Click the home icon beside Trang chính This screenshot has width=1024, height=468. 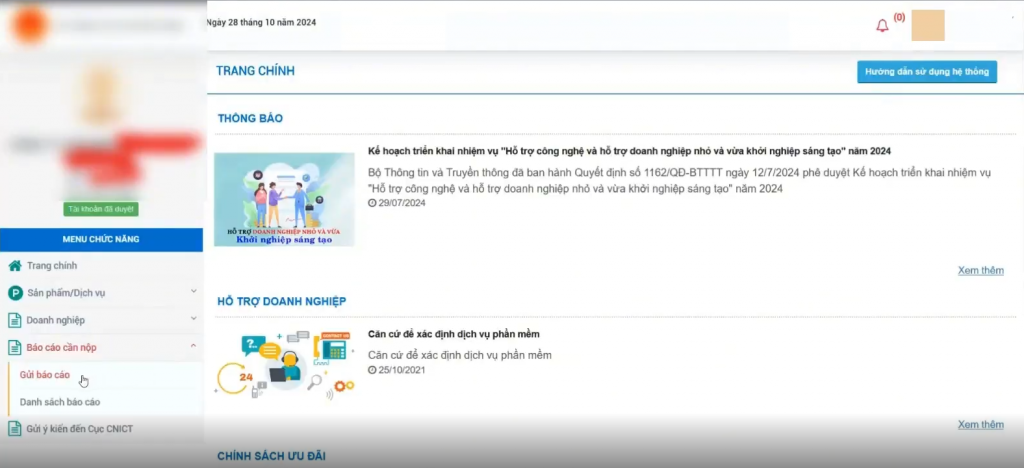pyautogui.click(x=15, y=266)
